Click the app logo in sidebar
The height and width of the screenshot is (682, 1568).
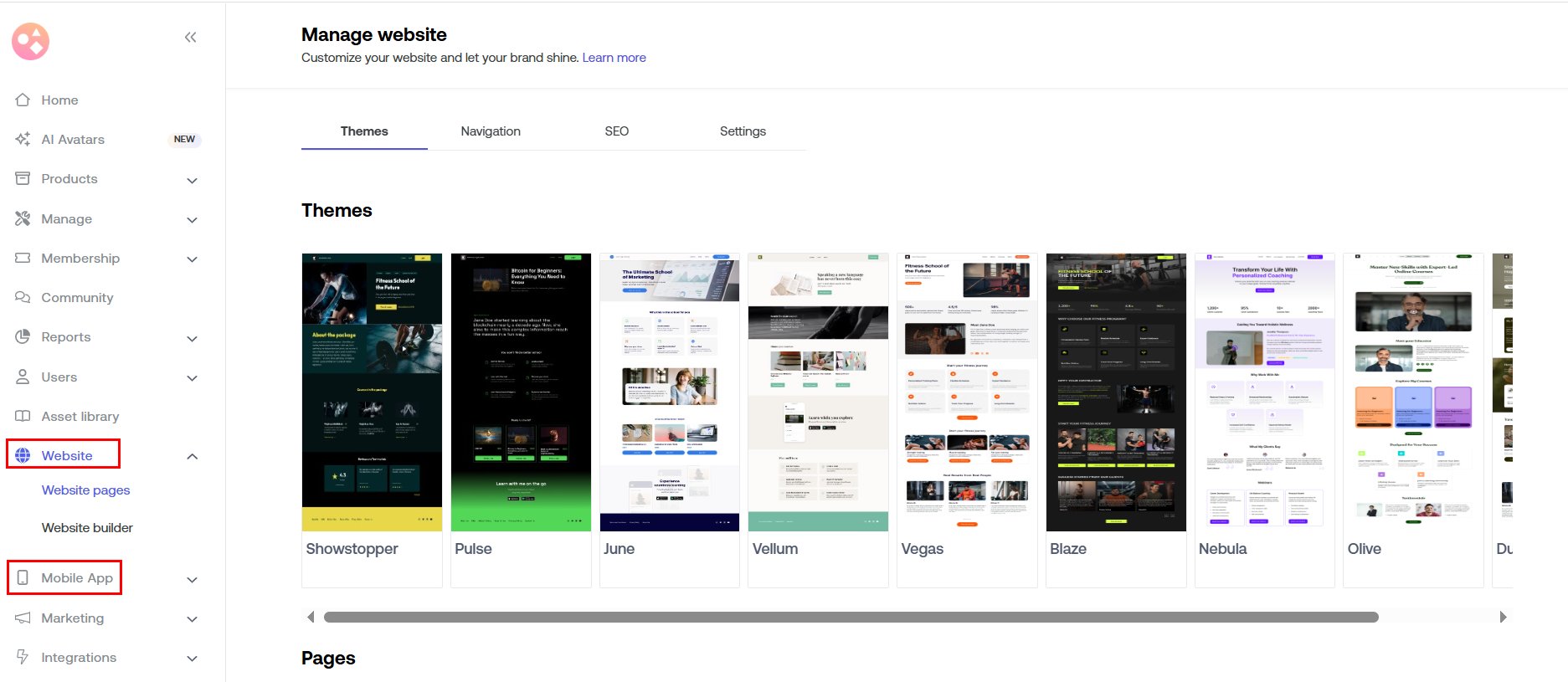[x=31, y=41]
